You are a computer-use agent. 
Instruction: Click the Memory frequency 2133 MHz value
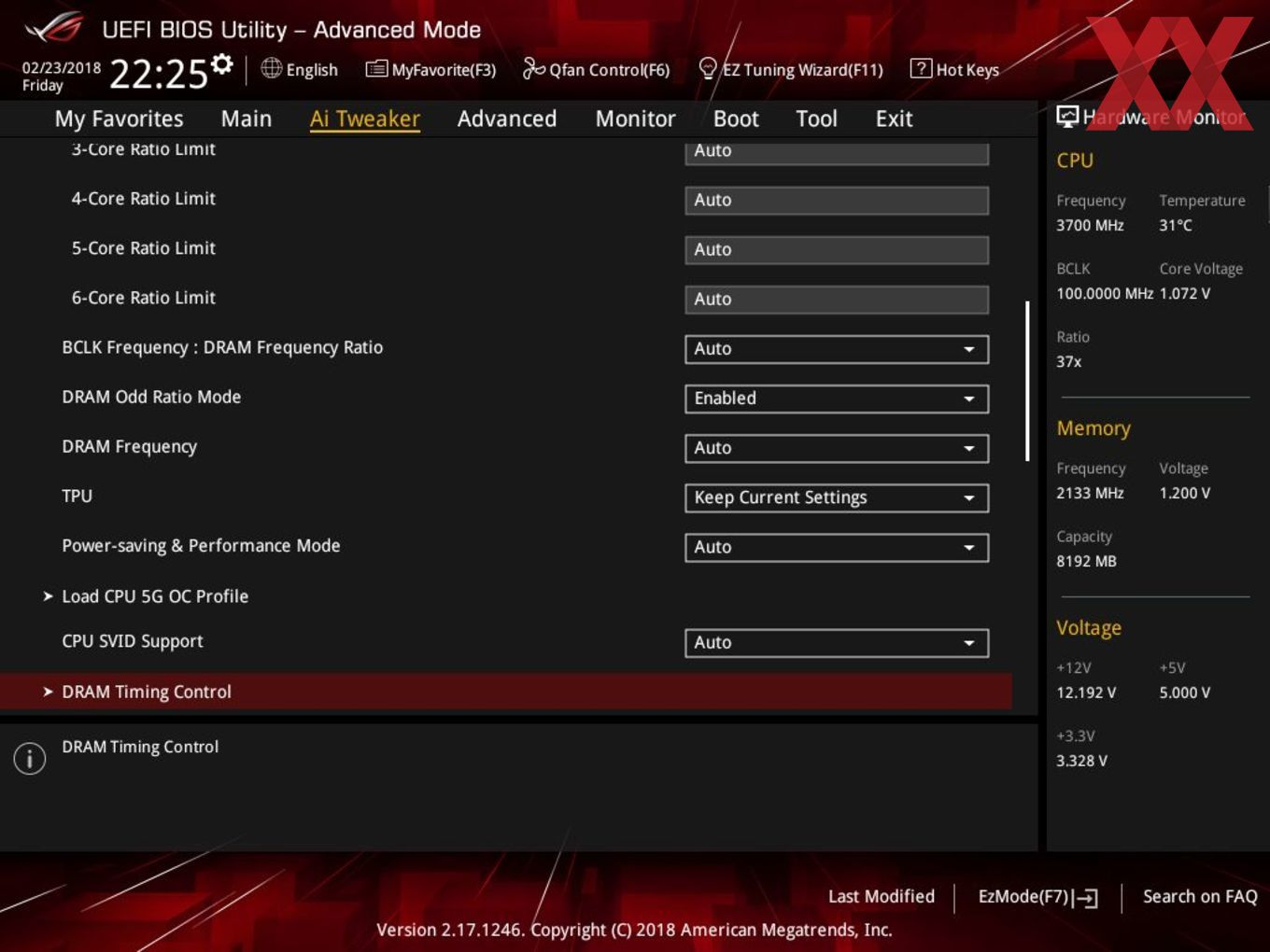point(1090,493)
